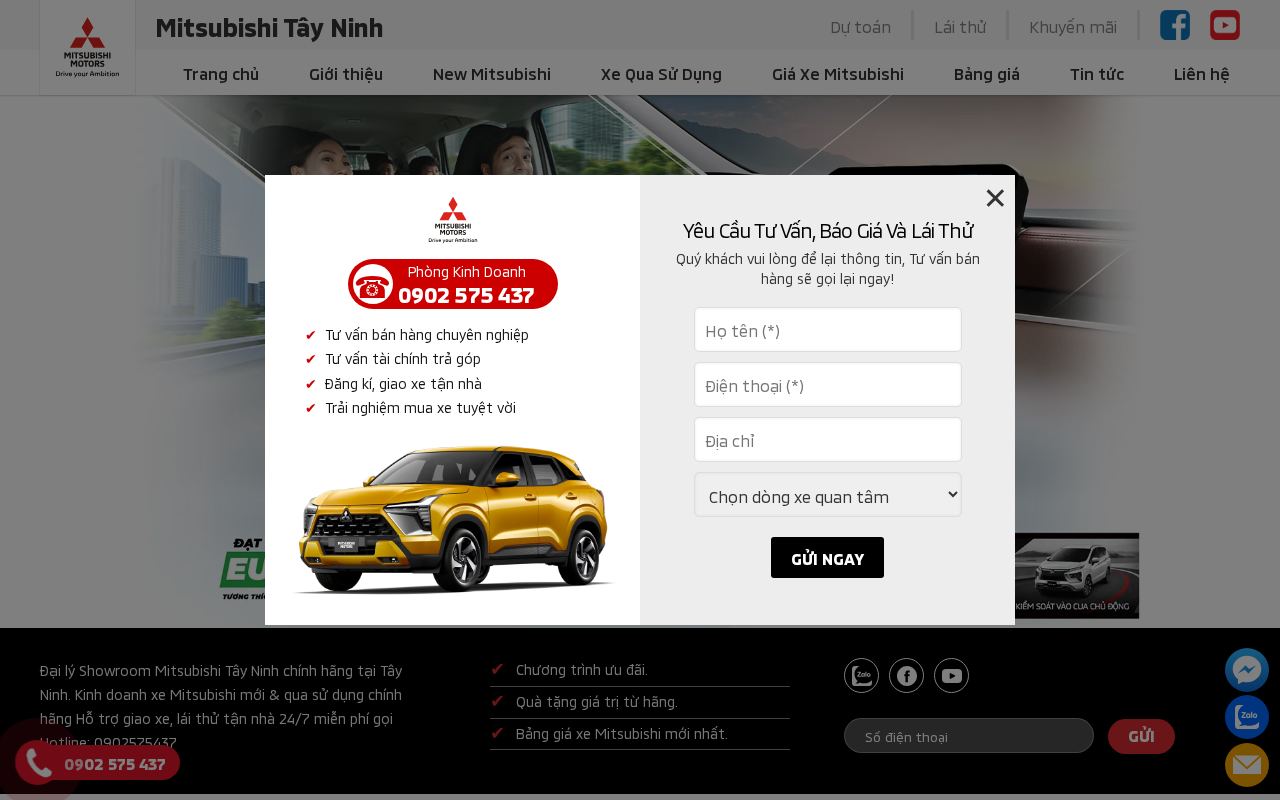This screenshot has height=800, width=1280.
Task: Click the yellow SUV image in popup
Action: click(x=452, y=520)
